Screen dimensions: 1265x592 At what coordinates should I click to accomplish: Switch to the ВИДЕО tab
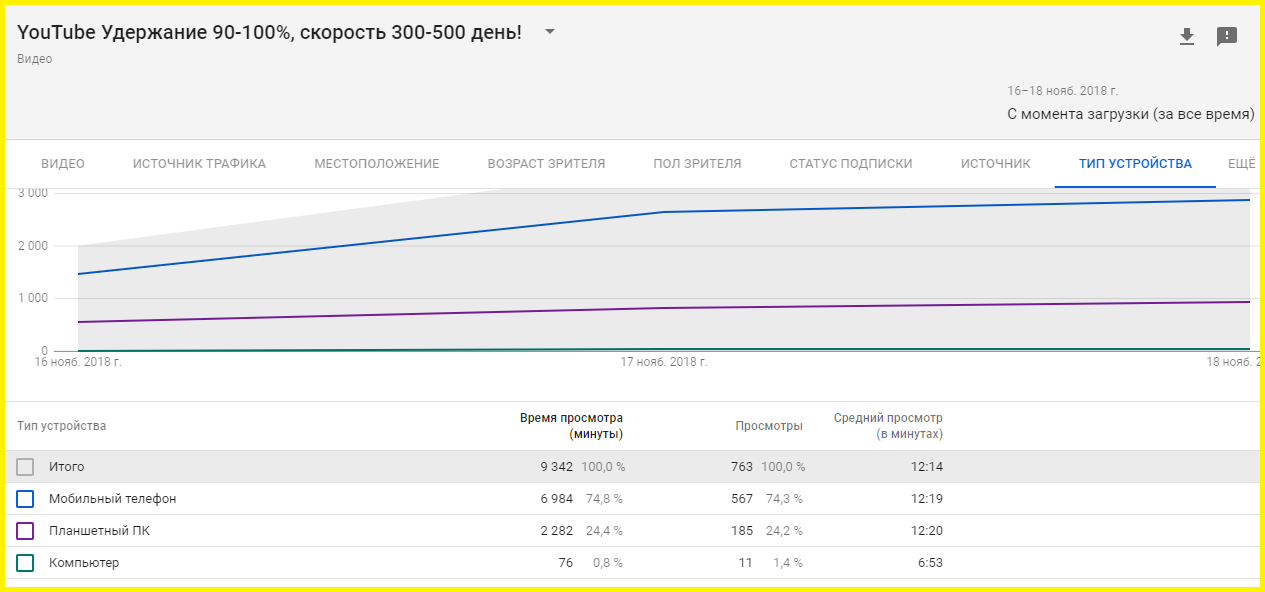point(63,164)
